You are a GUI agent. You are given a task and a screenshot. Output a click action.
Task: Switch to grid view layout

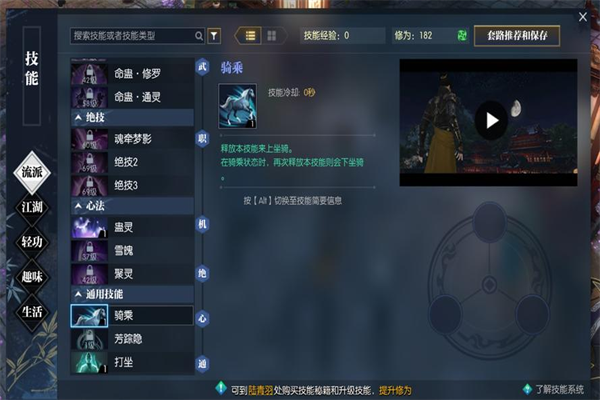point(272,36)
